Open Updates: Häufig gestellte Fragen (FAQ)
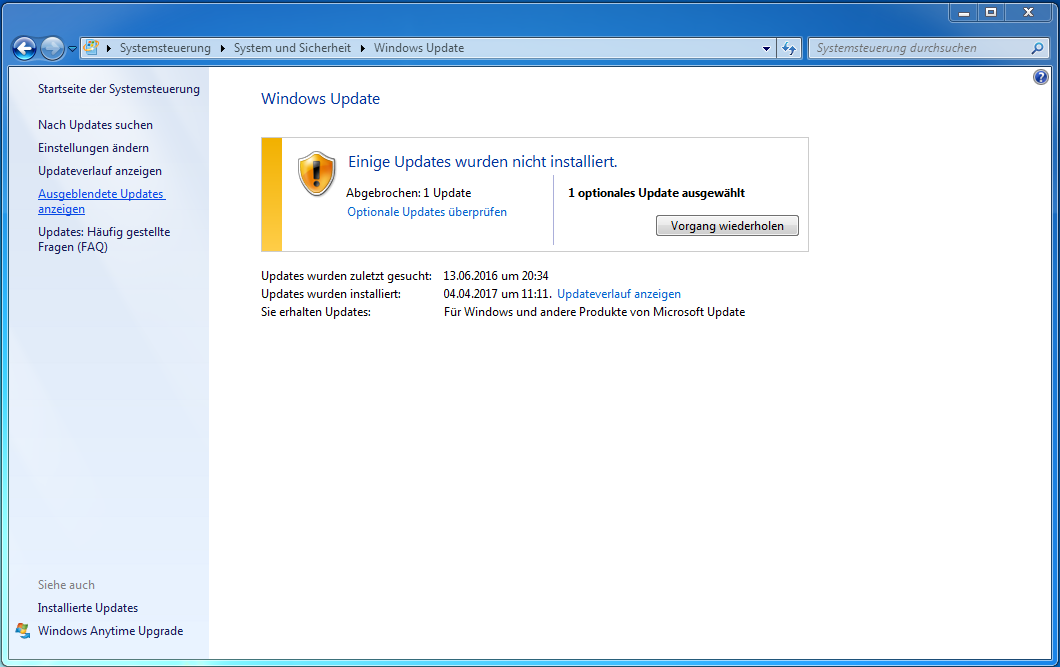The width and height of the screenshot is (1060, 667). (x=104, y=239)
